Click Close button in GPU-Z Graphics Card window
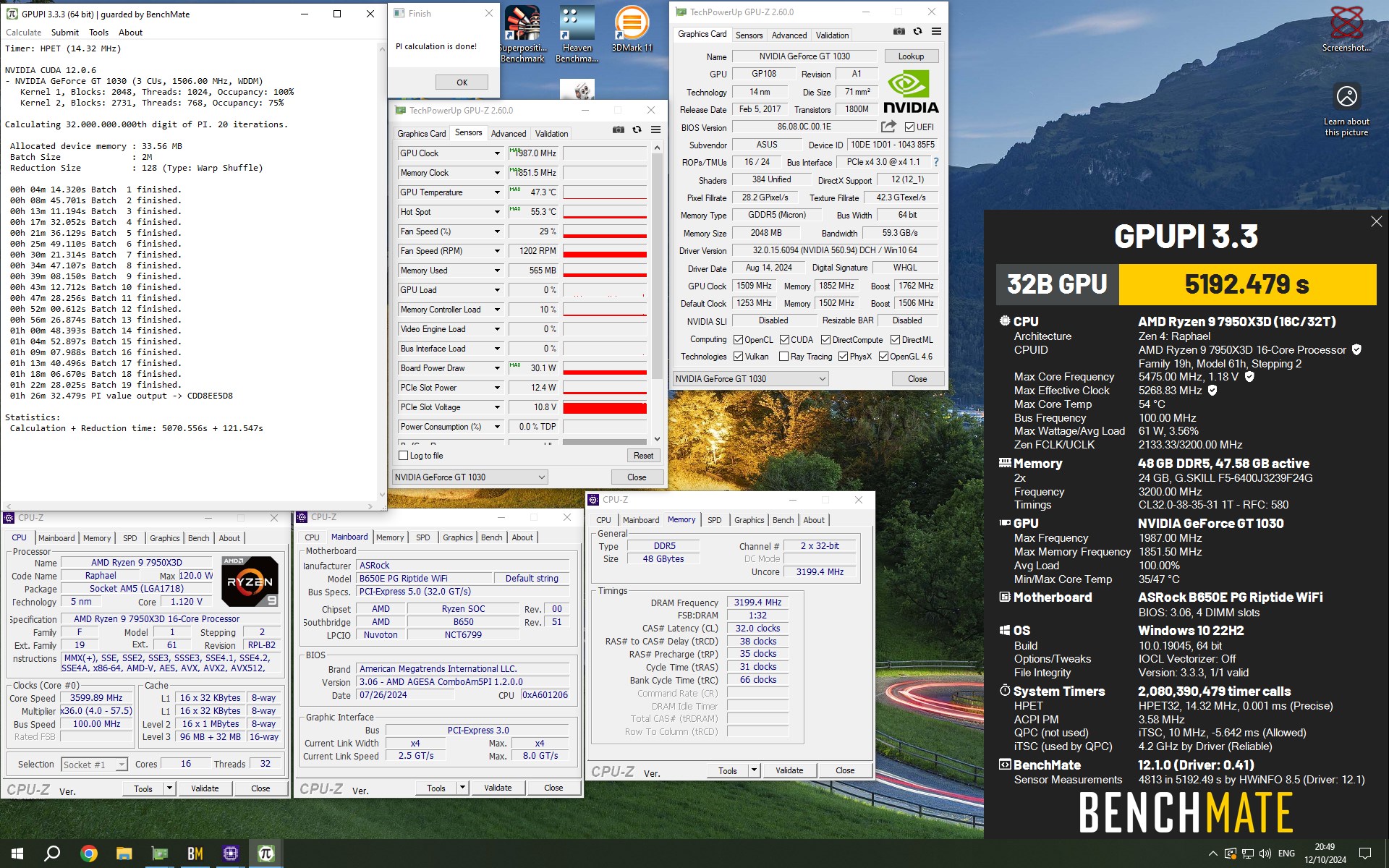Screen dimensions: 1389x868 pyautogui.click(x=917, y=379)
